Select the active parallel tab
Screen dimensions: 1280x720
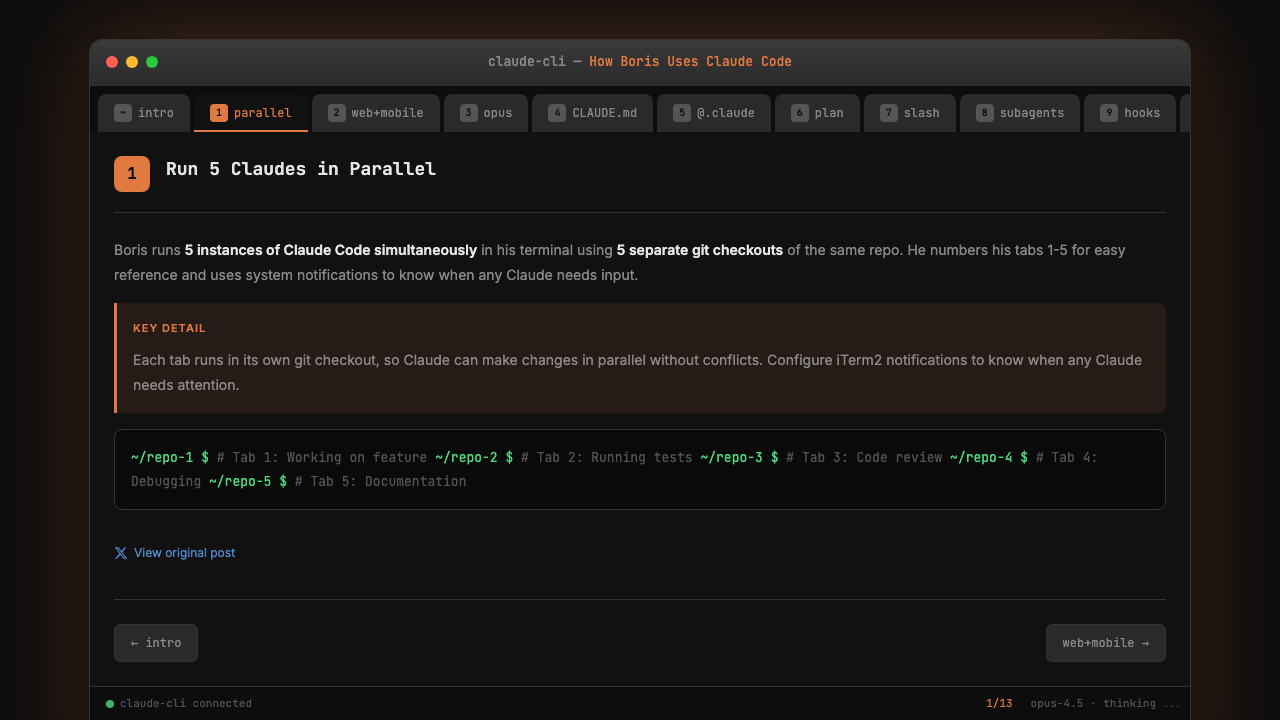coord(251,113)
